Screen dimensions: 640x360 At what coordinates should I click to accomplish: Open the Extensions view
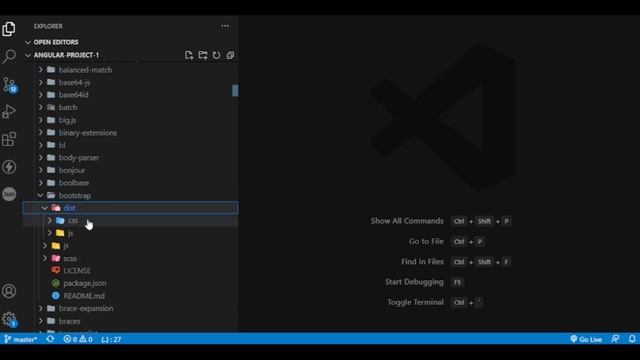[x=9, y=139]
